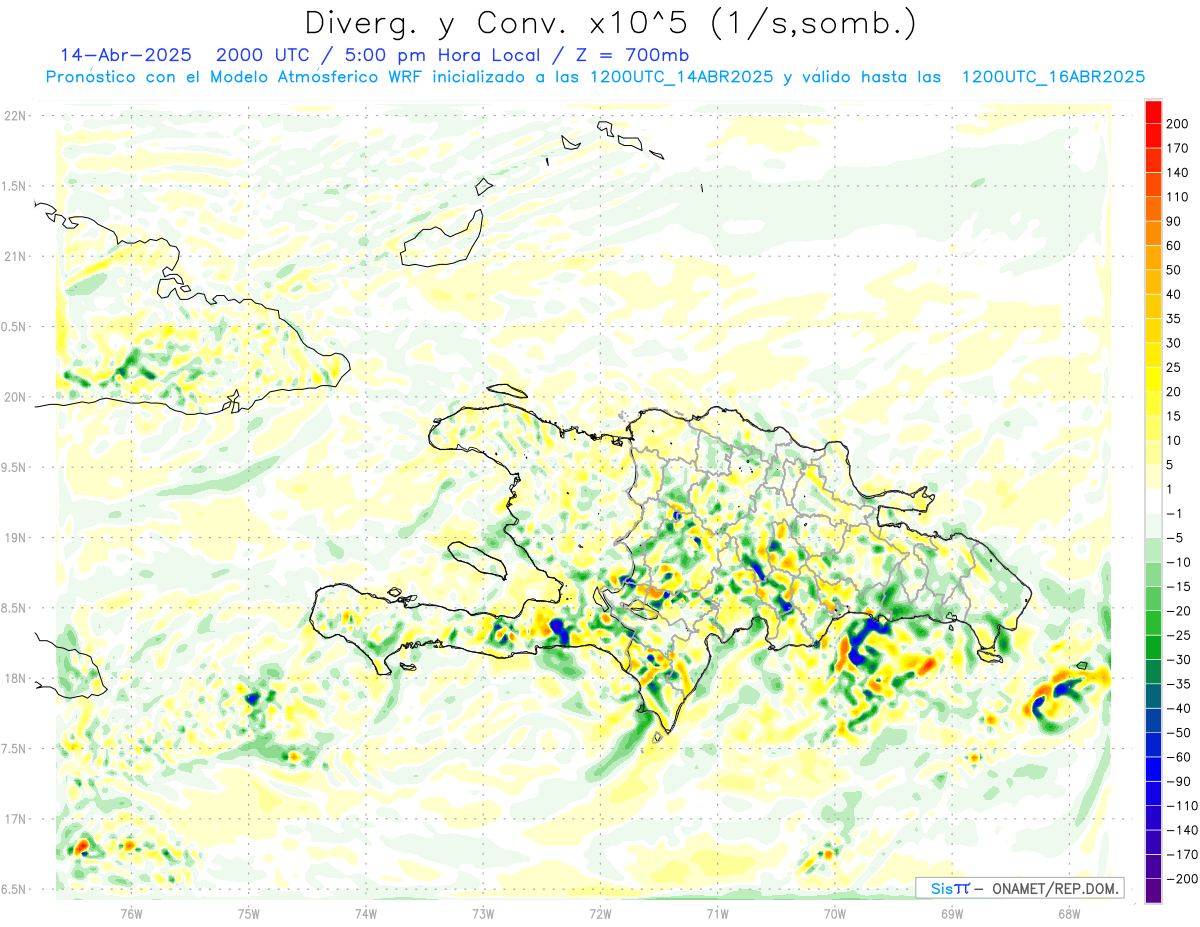1200x927 pixels.
Task: Click the "76W" longitude label
Action: (x=131, y=914)
